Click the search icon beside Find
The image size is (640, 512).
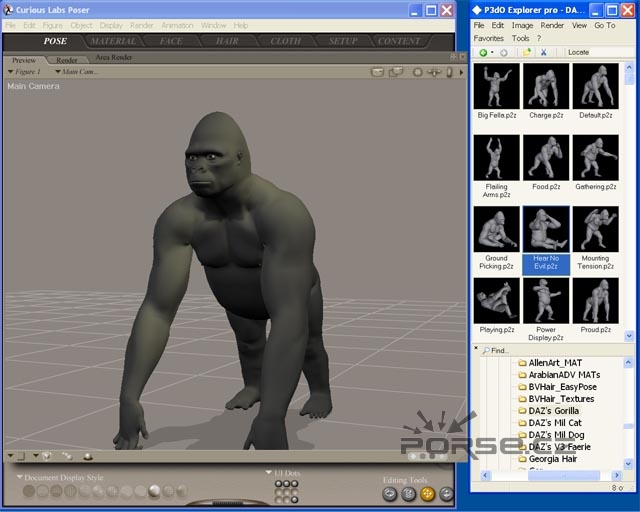(486, 351)
